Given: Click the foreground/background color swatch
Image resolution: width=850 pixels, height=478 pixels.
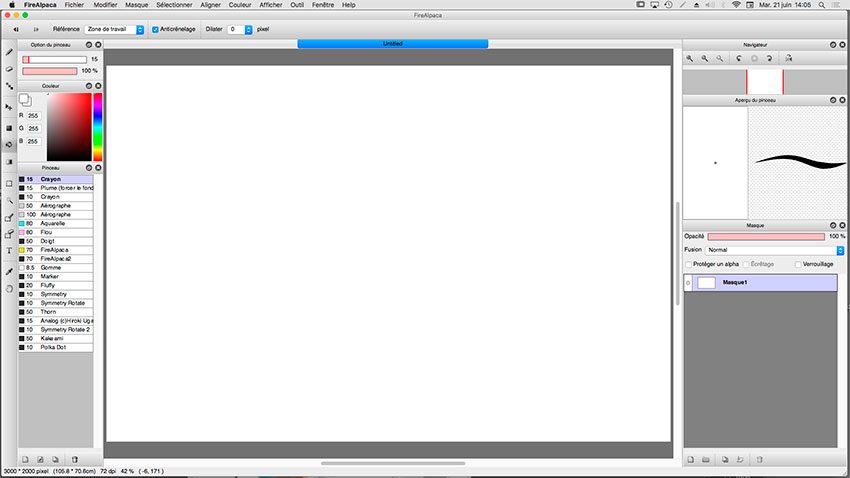Looking at the screenshot, I should click(x=25, y=100).
